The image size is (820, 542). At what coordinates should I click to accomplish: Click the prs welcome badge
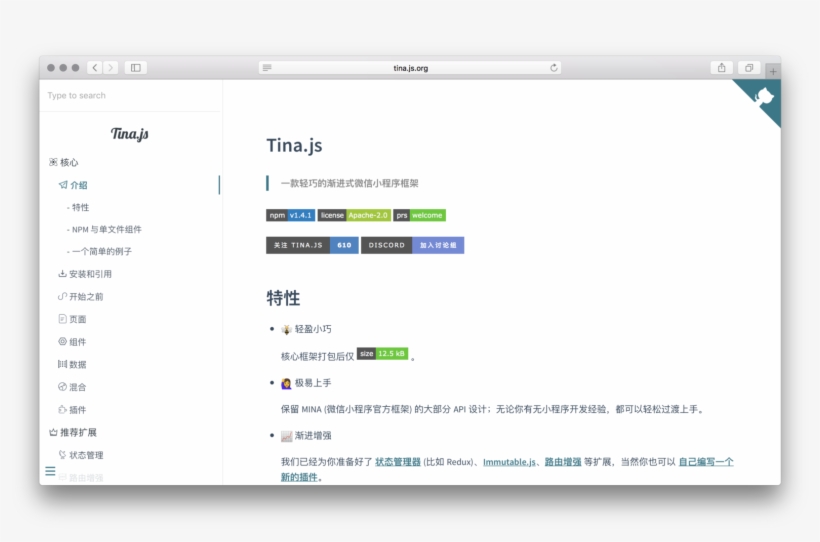coord(419,215)
